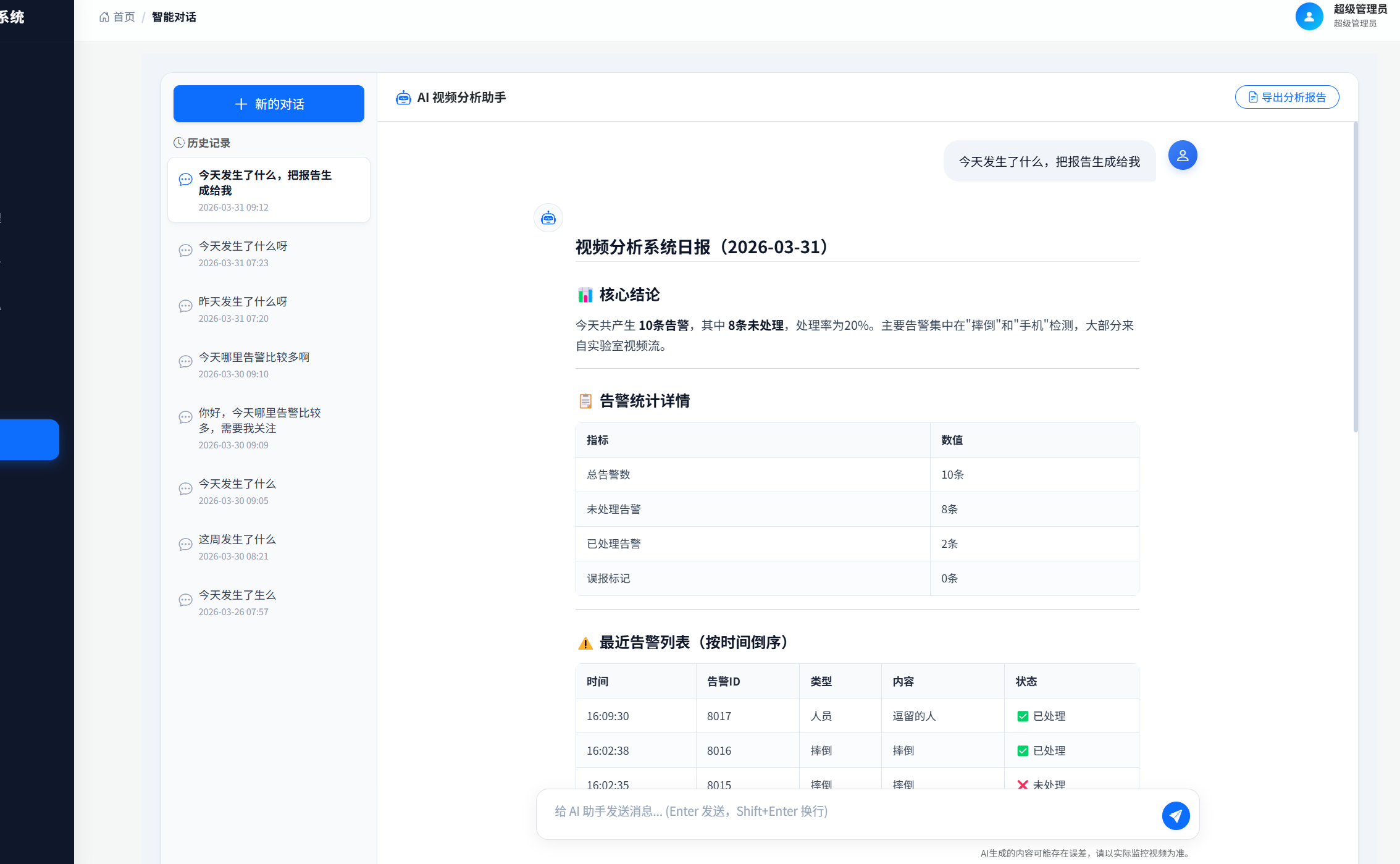Click the user avatar beside the sent message
The width and height of the screenshot is (1400, 864).
(x=1182, y=155)
